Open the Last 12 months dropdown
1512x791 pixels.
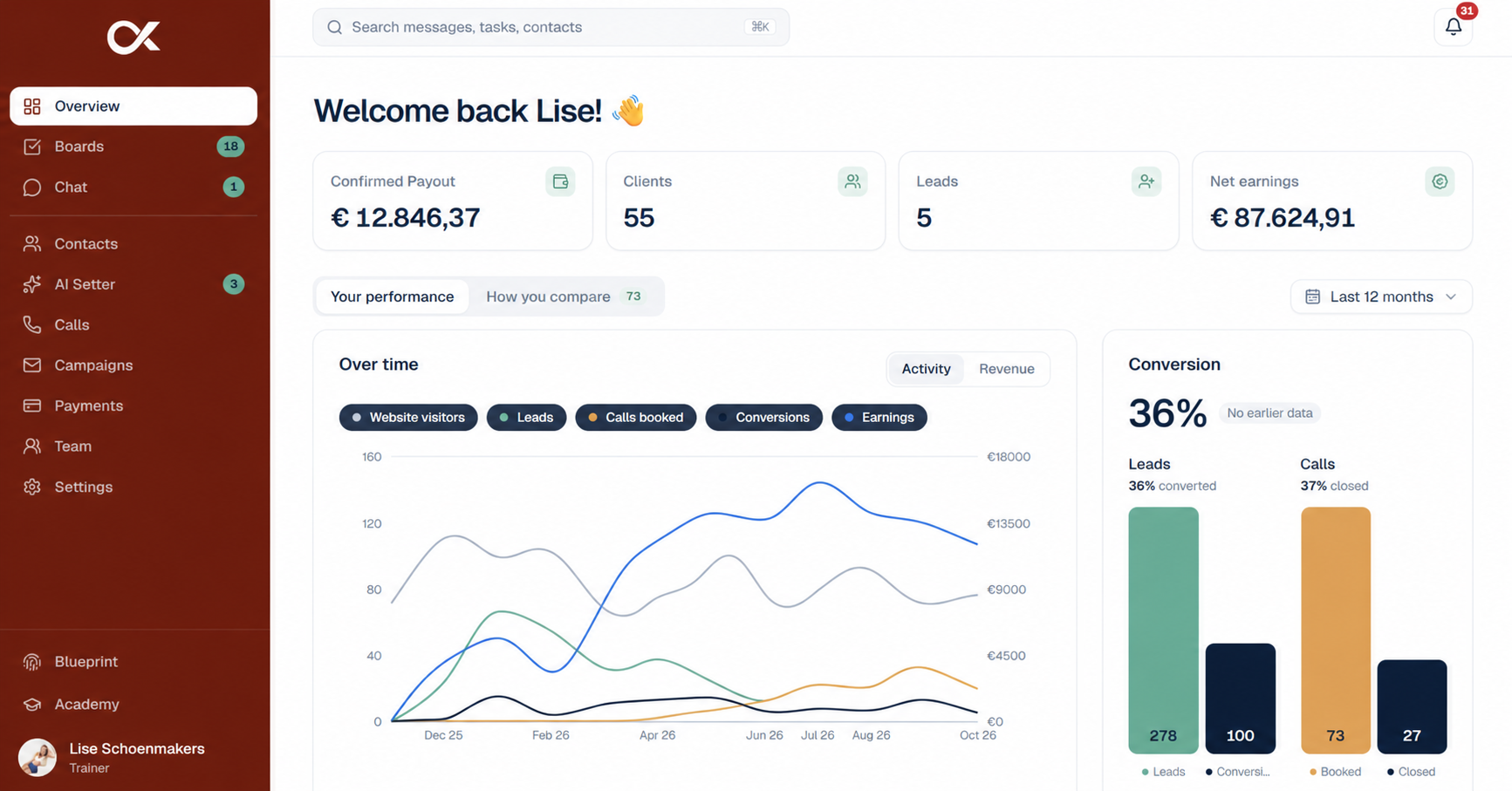(1381, 297)
